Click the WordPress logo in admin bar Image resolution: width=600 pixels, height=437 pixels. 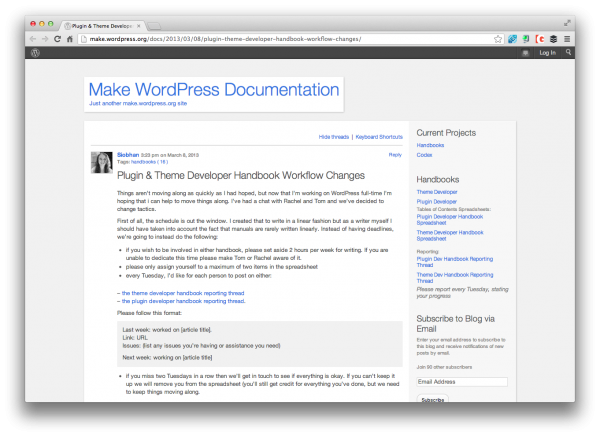[35, 53]
